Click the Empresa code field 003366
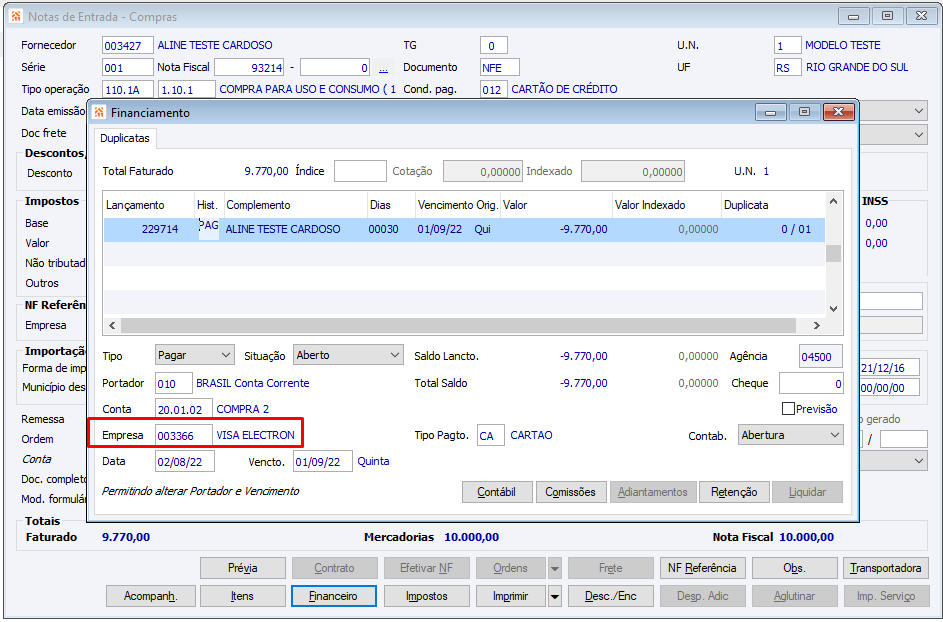 click(x=183, y=435)
